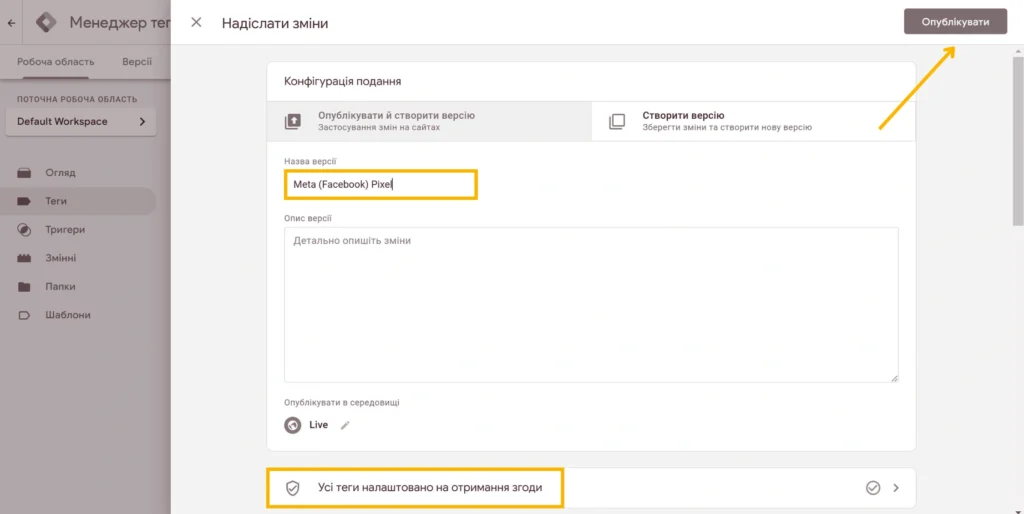1024x514 pixels.
Task: Open the Шаблони section
Action: pos(78,315)
